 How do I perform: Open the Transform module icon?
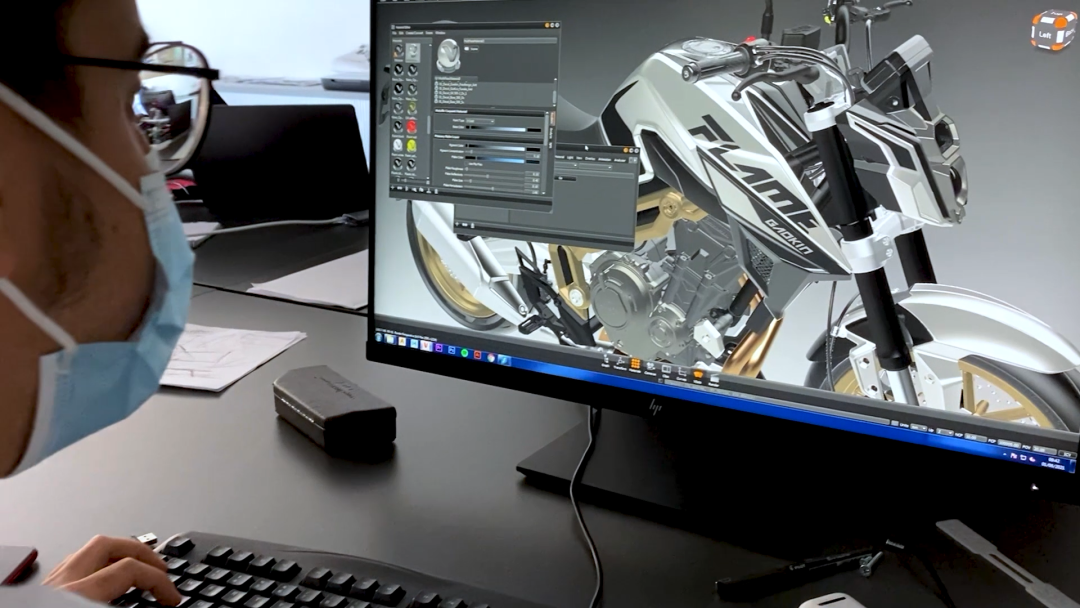620,363
